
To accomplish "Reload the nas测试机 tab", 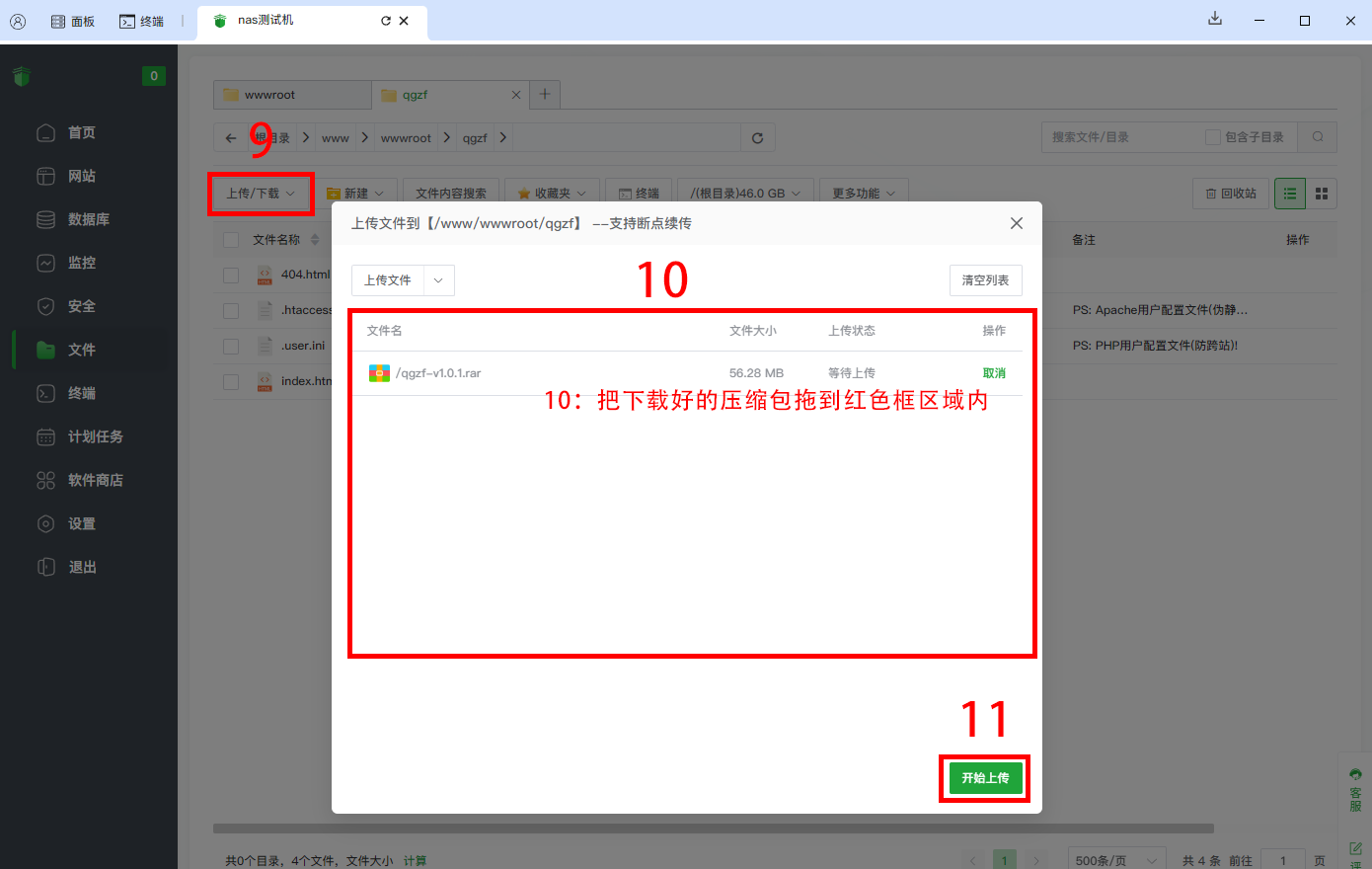I will tap(385, 21).
